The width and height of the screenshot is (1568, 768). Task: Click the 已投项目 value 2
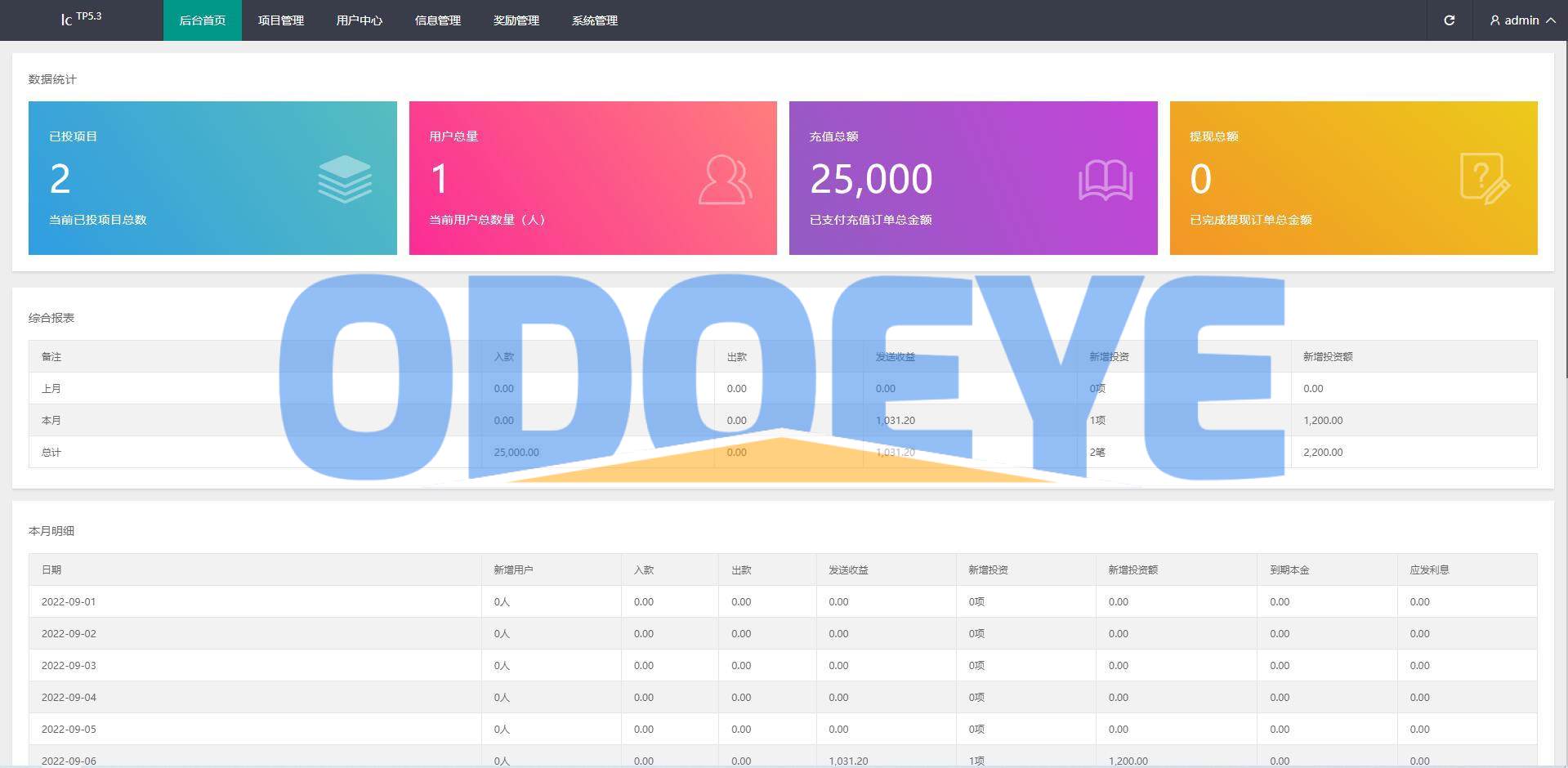pyautogui.click(x=60, y=179)
